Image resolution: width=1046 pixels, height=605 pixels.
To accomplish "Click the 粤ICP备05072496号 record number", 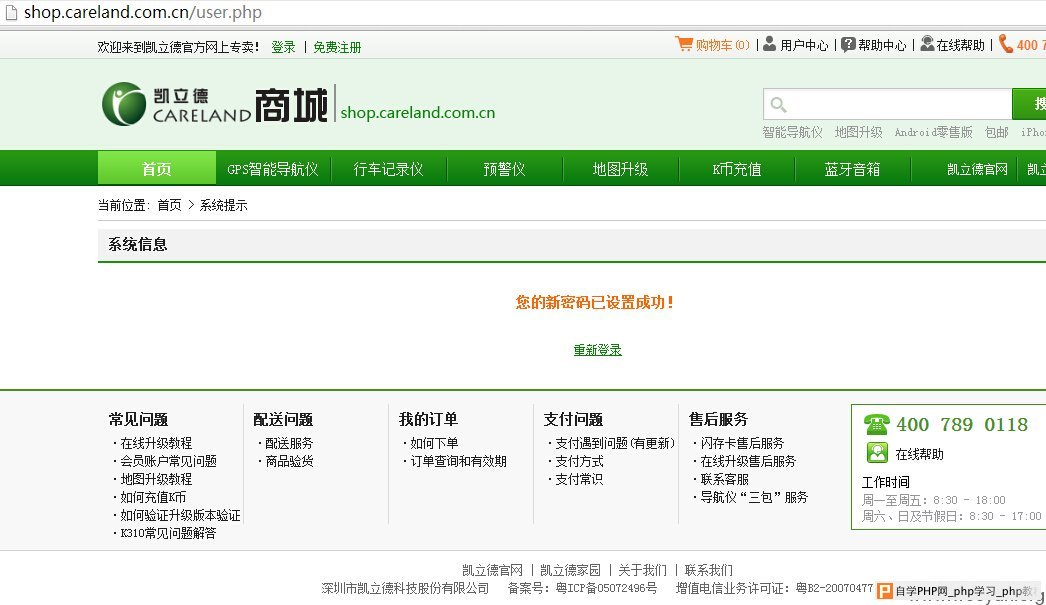I will (x=606, y=588).
